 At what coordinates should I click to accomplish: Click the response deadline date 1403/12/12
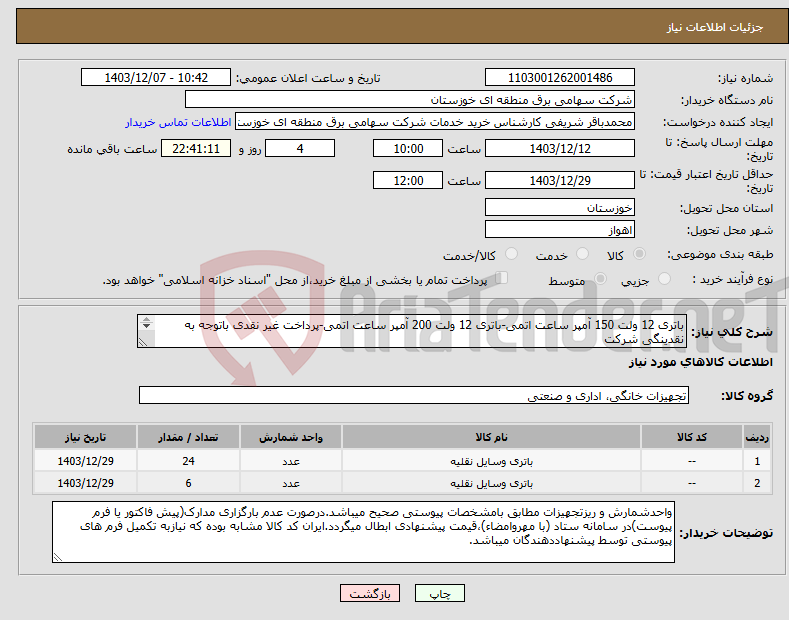(560, 148)
